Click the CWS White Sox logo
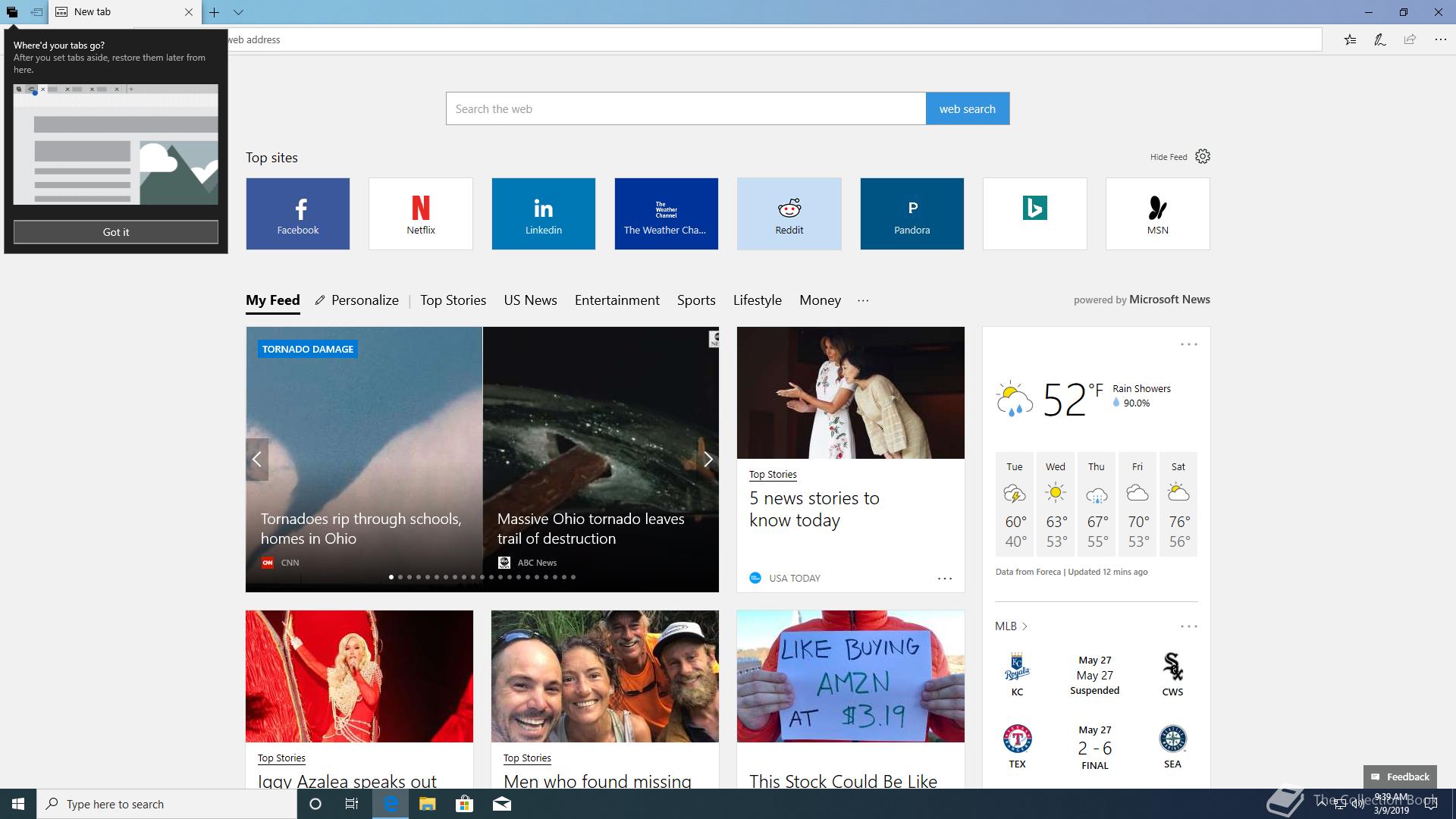 [1173, 667]
